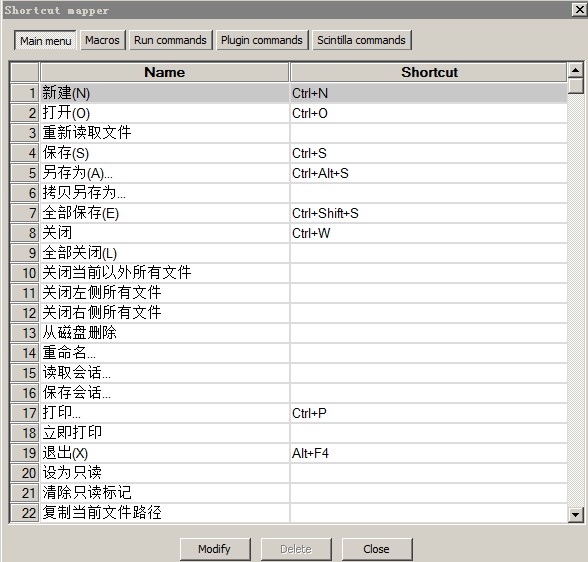Select the 保存会话... entry

(165, 393)
